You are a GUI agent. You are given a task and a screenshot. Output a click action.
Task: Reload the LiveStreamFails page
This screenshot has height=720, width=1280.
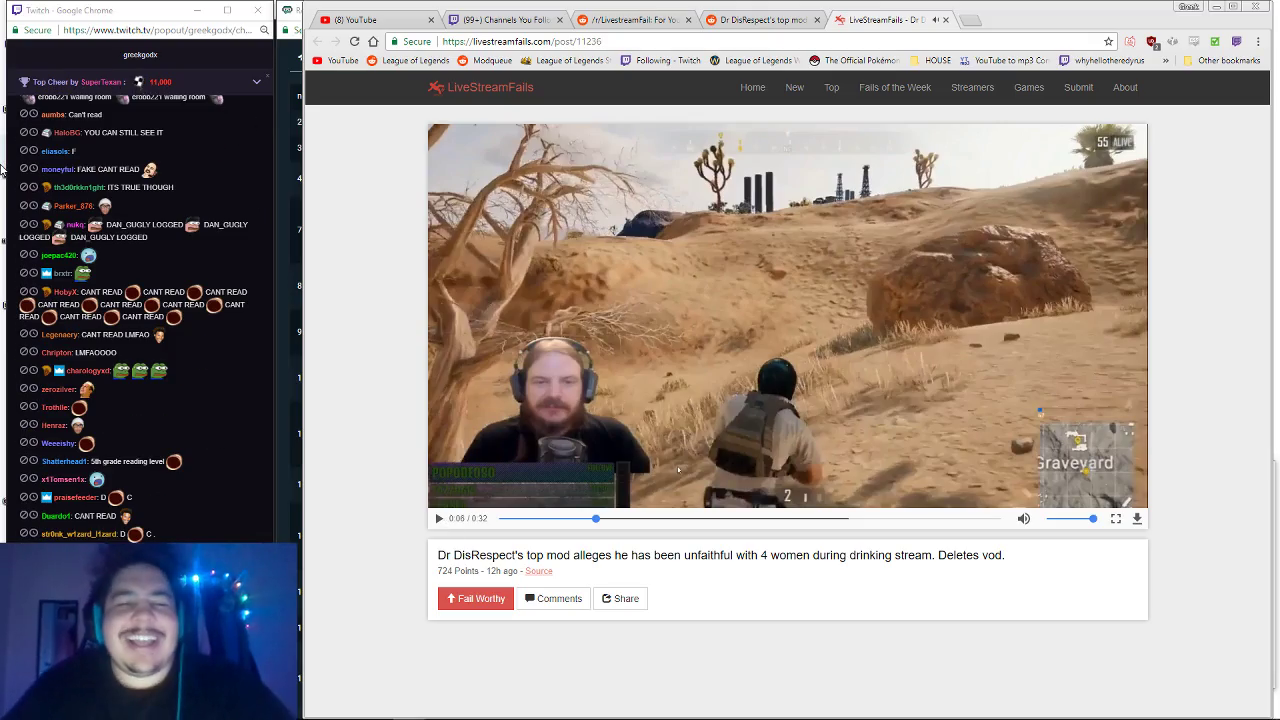tap(354, 41)
